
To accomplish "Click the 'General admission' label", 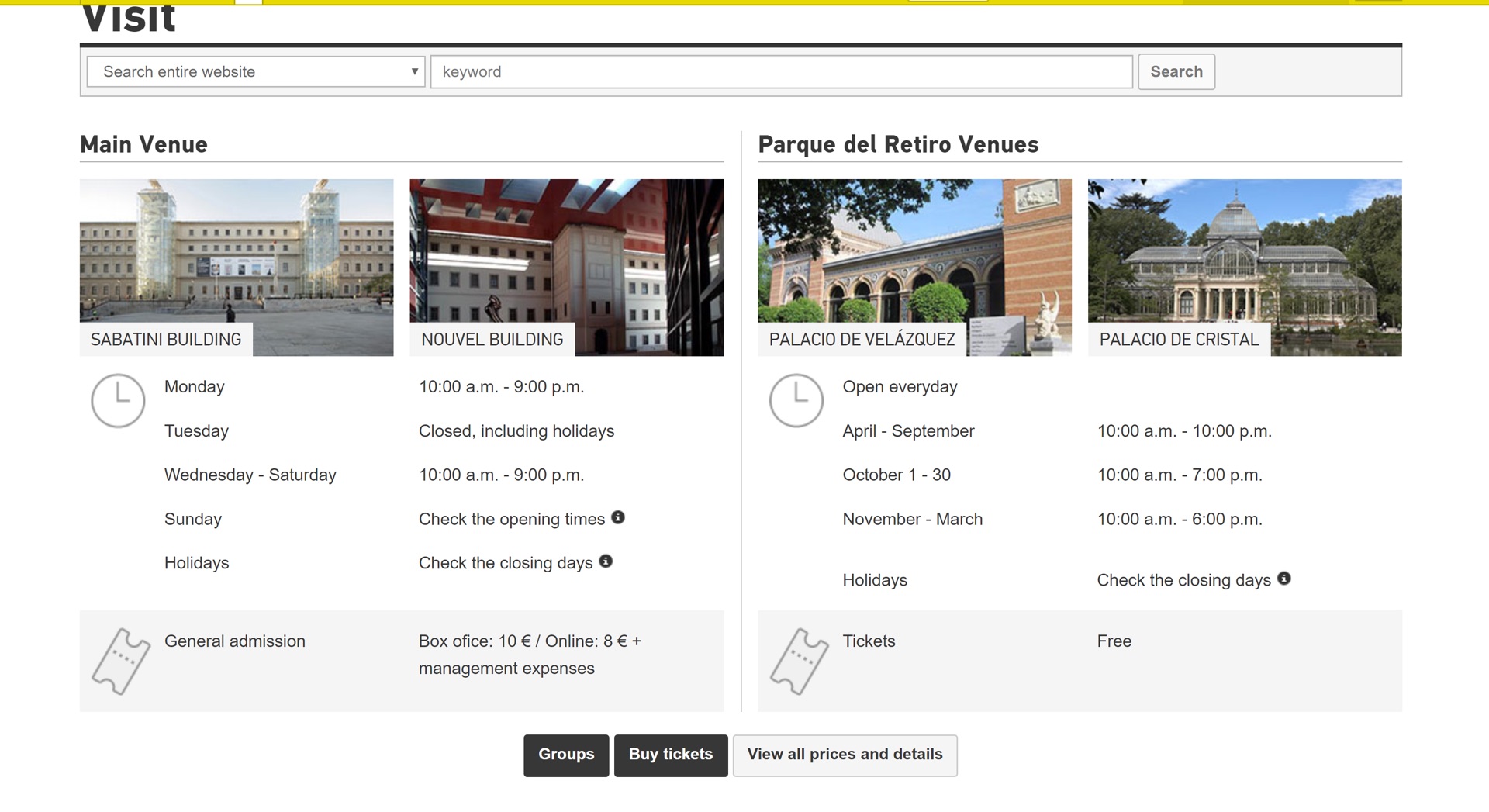I will [235, 641].
